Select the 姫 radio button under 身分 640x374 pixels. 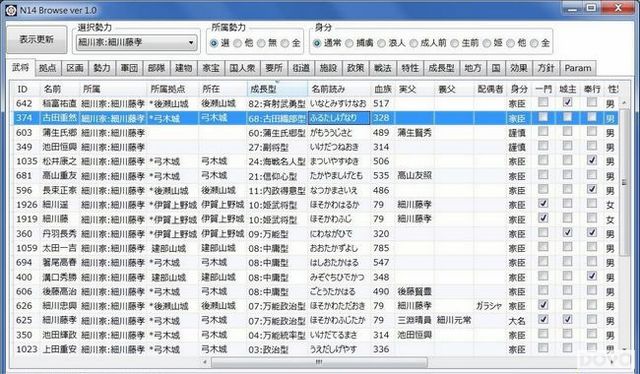[493, 43]
